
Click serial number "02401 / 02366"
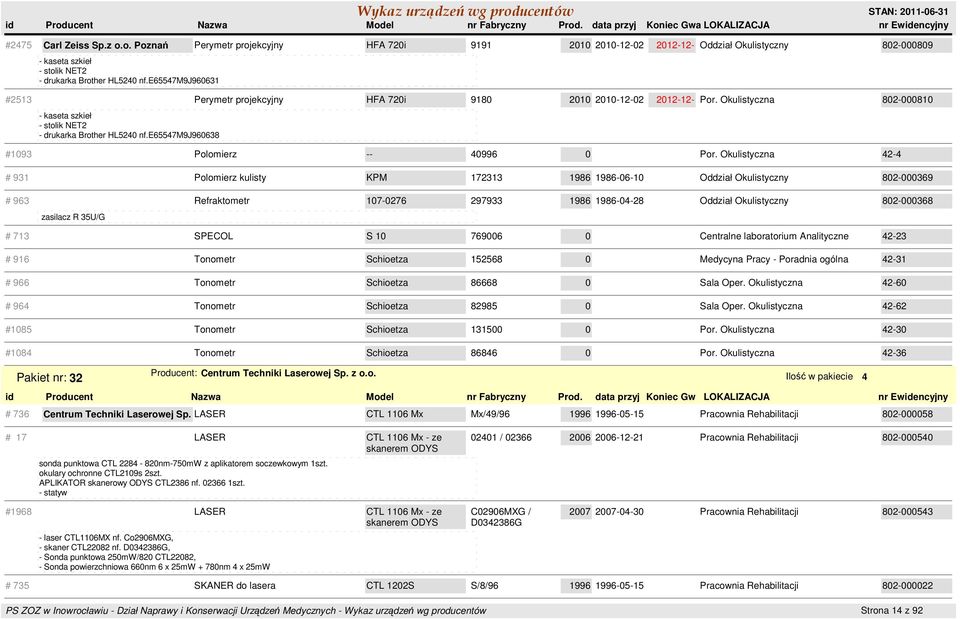click(x=501, y=437)
